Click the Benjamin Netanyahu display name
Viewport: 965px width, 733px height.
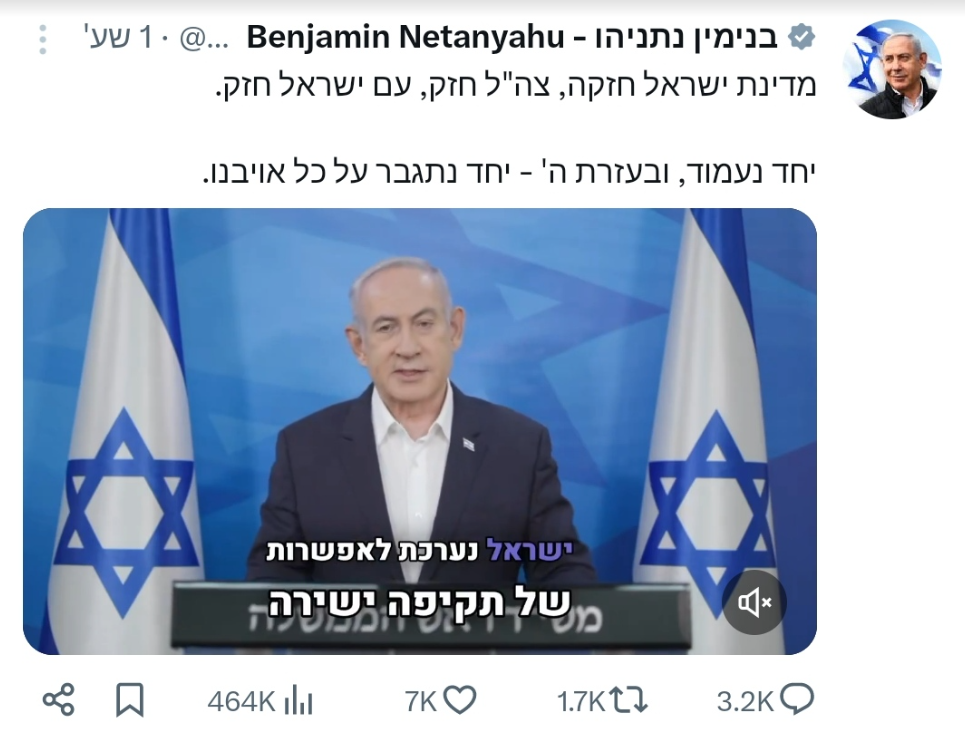512,38
